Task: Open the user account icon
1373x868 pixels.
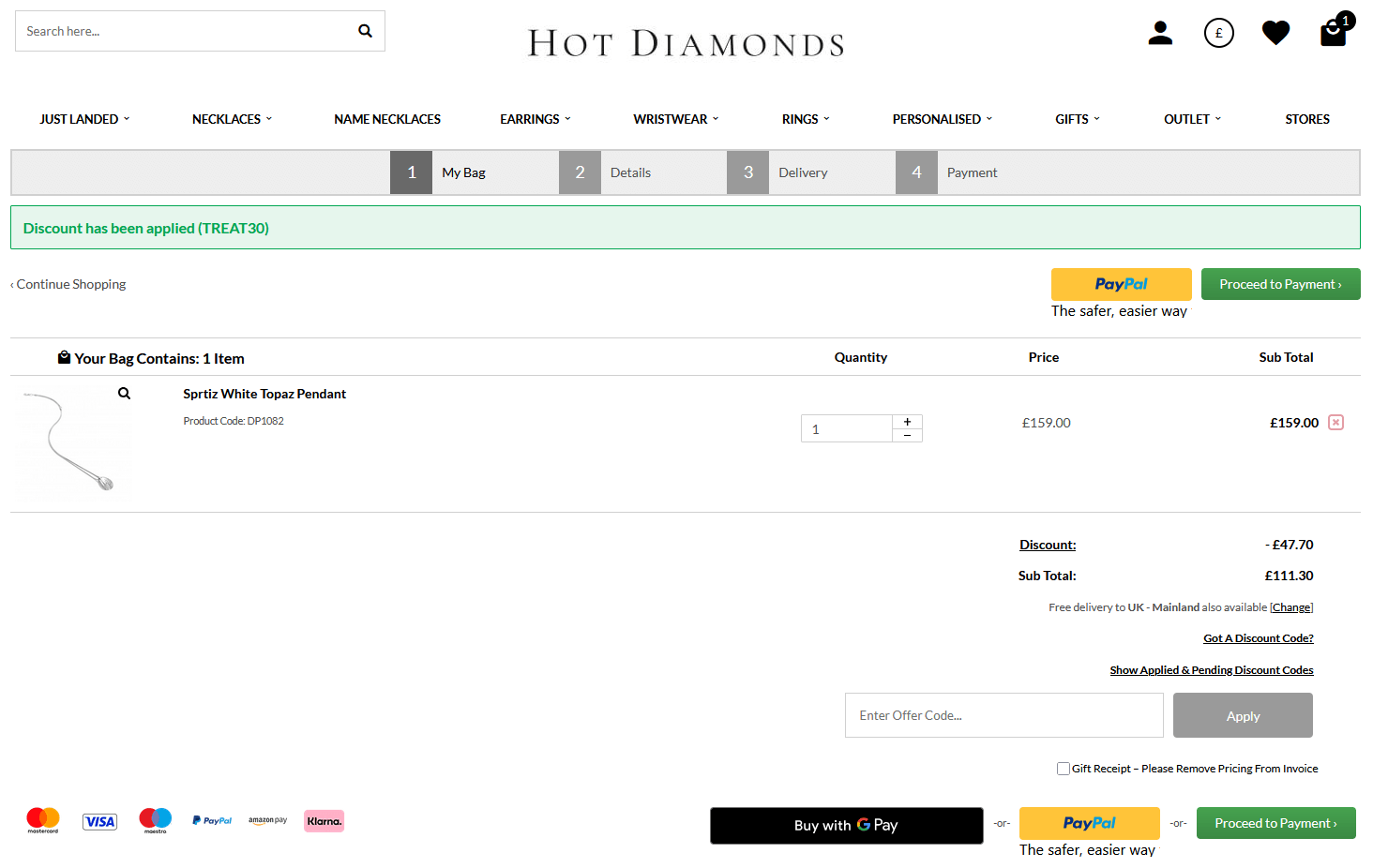Action: 1160,33
